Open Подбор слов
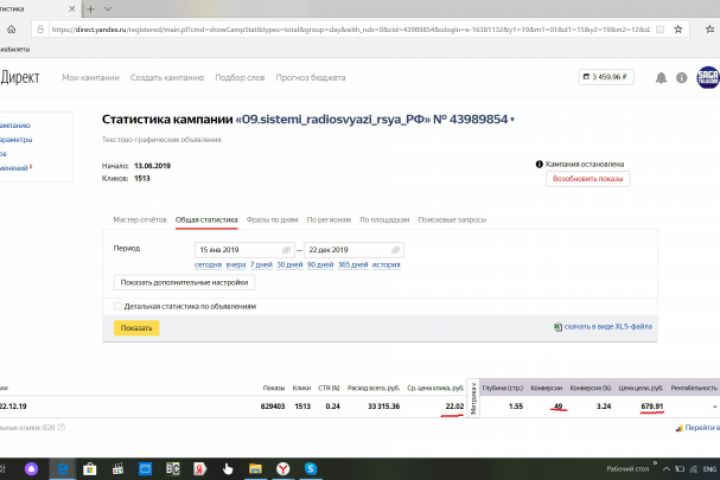 (240, 78)
